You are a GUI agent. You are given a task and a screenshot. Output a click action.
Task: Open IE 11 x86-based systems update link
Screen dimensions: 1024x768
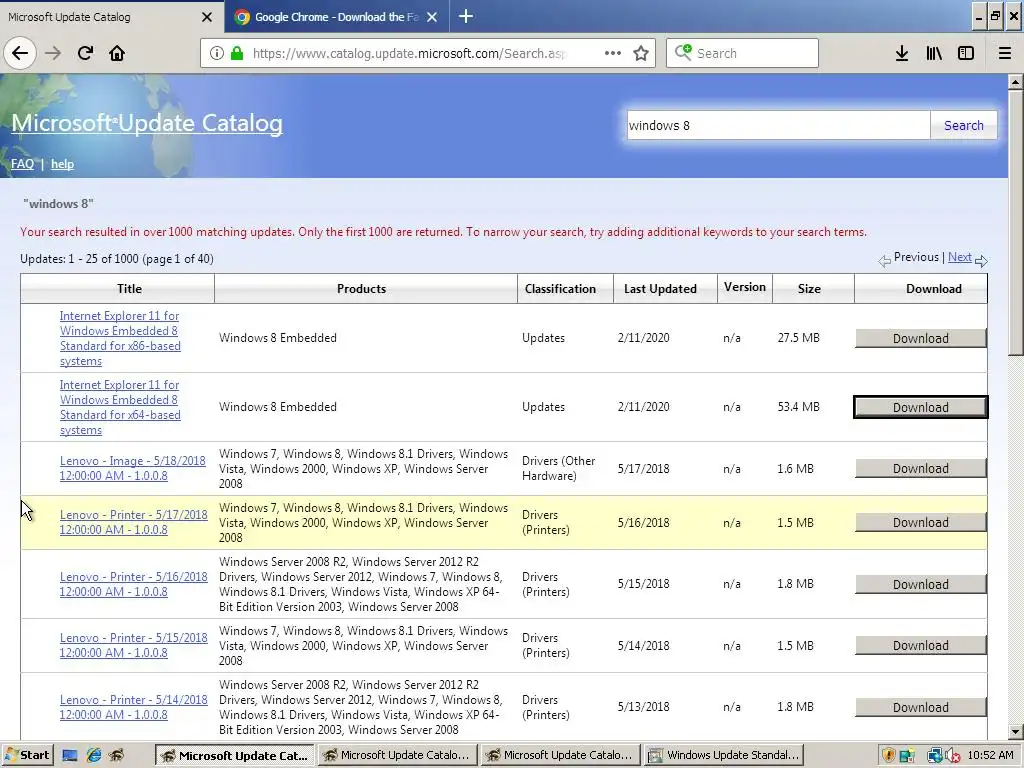[x=120, y=338]
